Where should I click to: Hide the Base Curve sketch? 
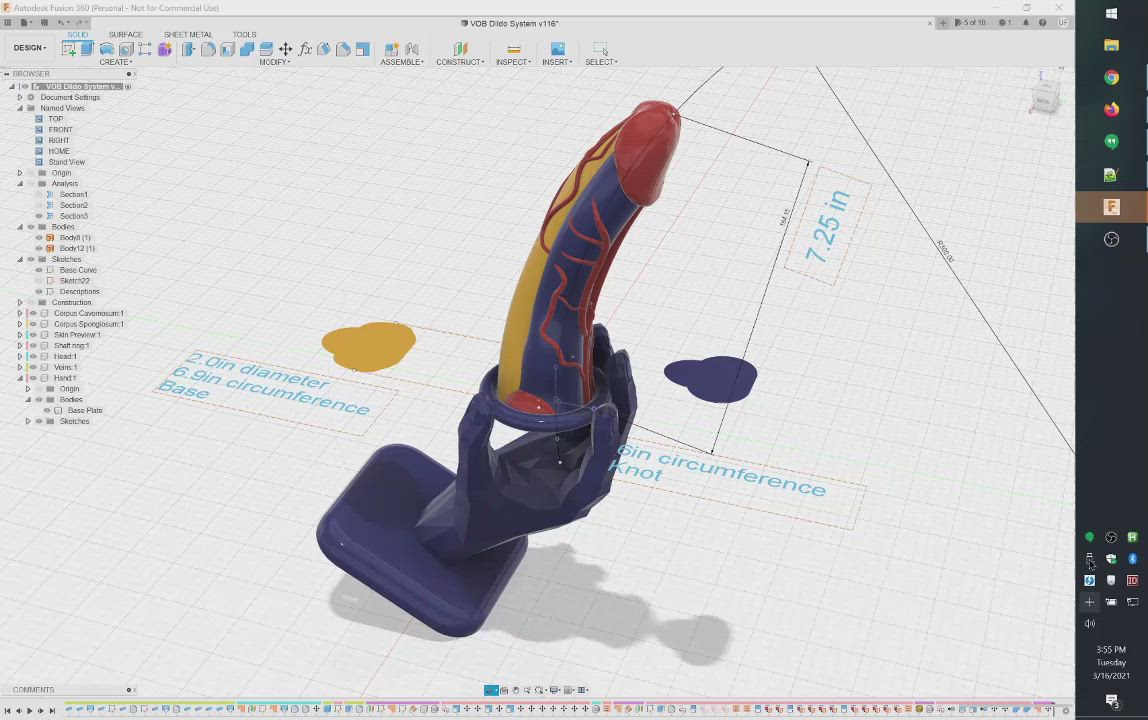[39, 270]
